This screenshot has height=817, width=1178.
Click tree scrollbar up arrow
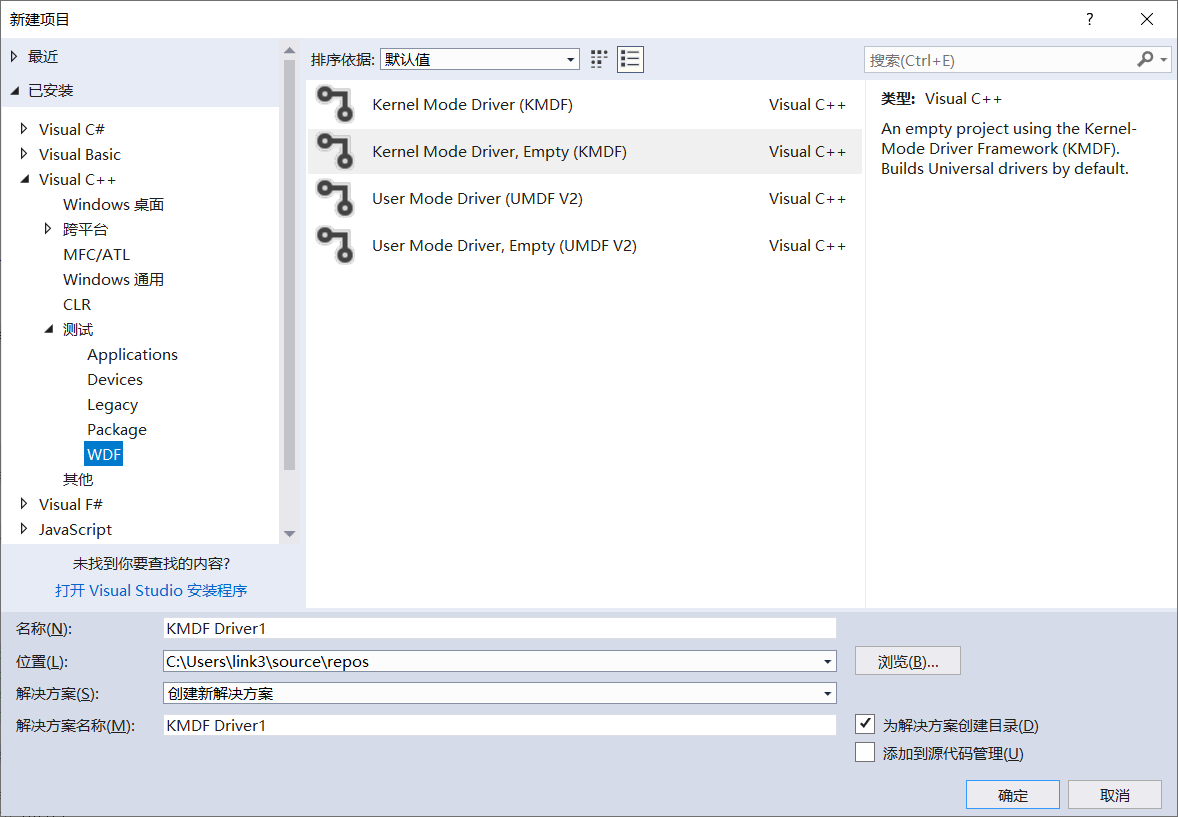tap(289, 51)
